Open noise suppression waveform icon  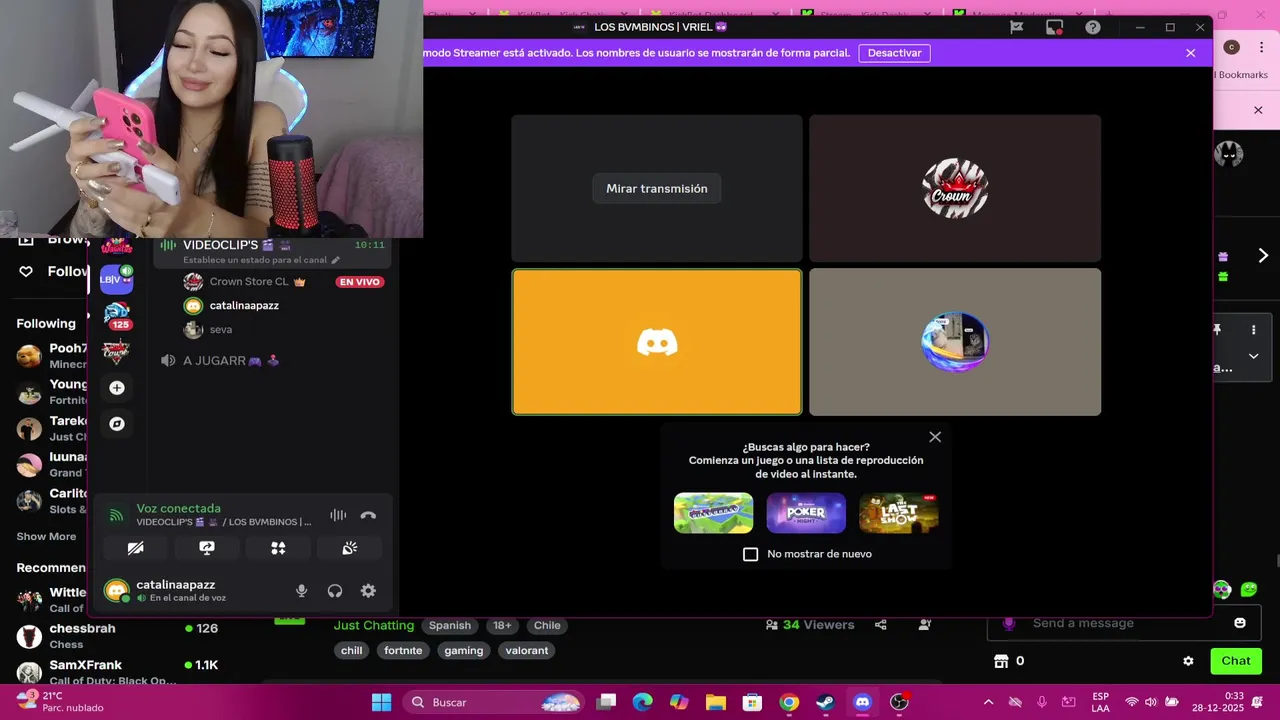pos(338,516)
